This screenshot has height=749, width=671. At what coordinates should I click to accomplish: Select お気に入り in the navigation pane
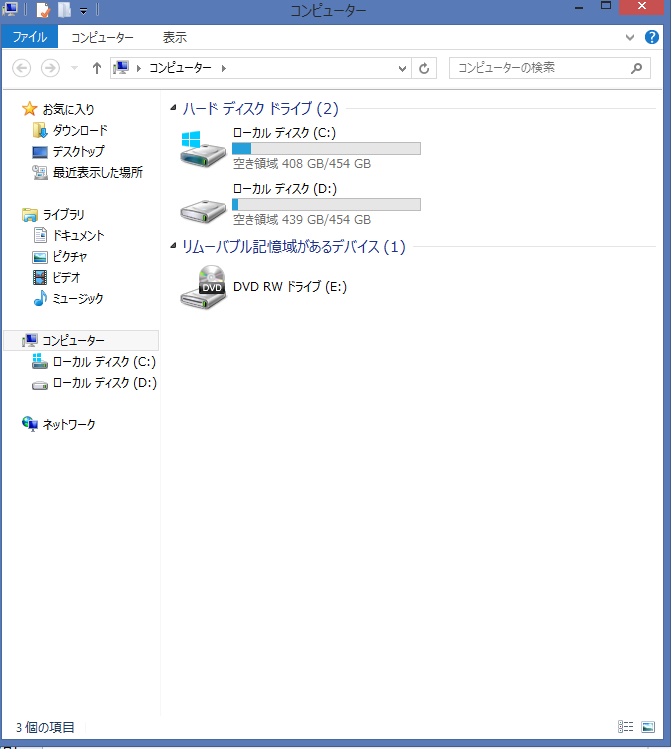click(x=68, y=109)
